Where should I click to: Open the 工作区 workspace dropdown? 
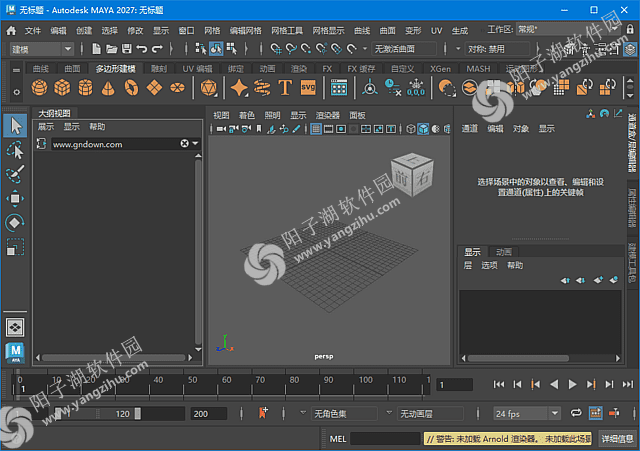tap(569, 29)
